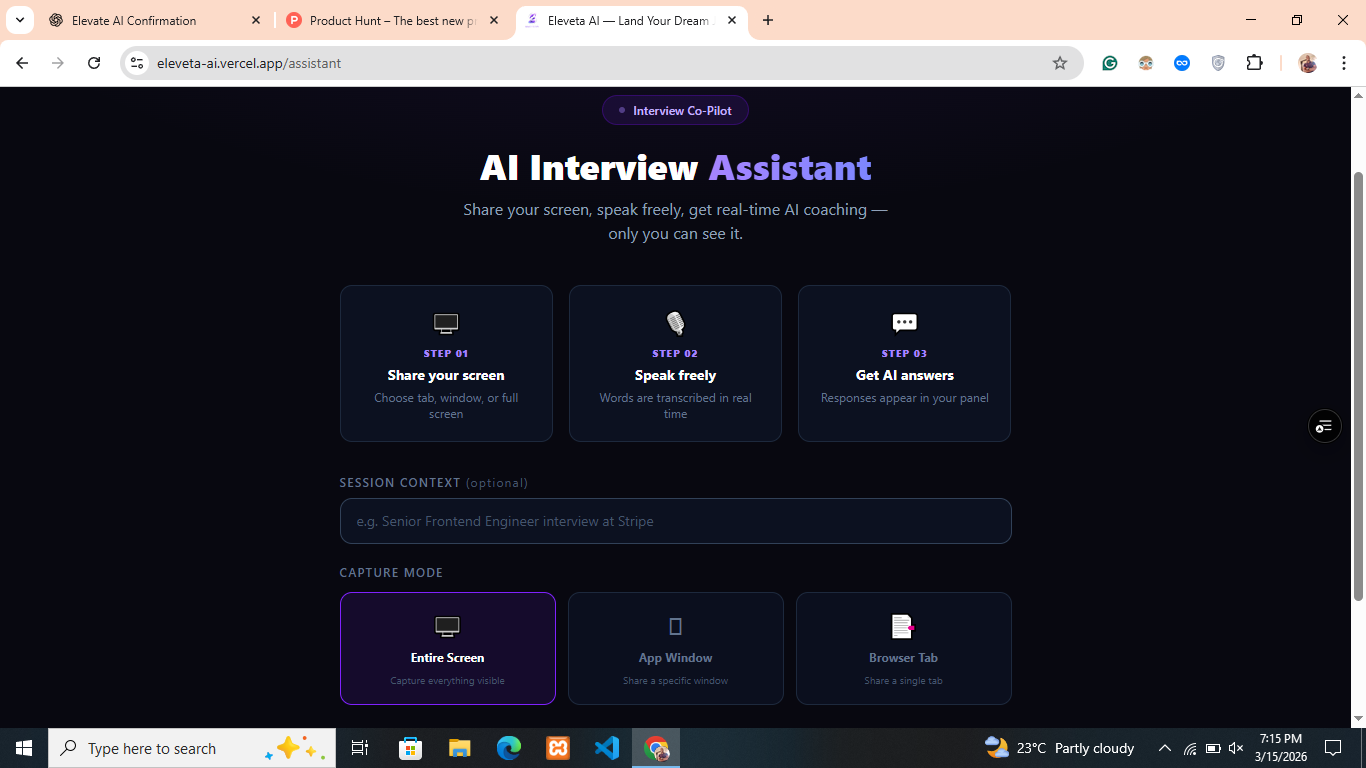Launch Visual Studio Code from taskbar
Viewport: 1366px width, 768px height.
pyautogui.click(x=607, y=747)
